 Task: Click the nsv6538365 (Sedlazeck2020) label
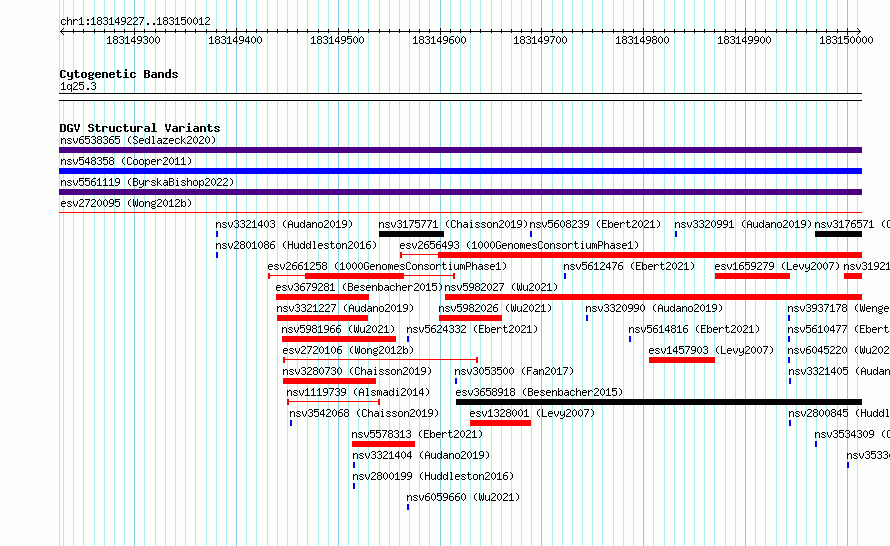(x=138, y=140)
